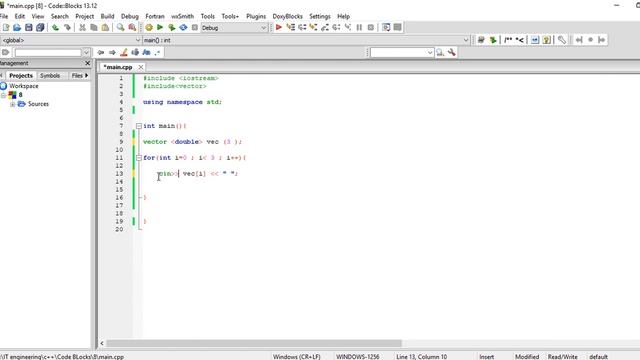Run doxywizard icon
This screenshot has width=640, height=360.
click(x=481, y=40)
